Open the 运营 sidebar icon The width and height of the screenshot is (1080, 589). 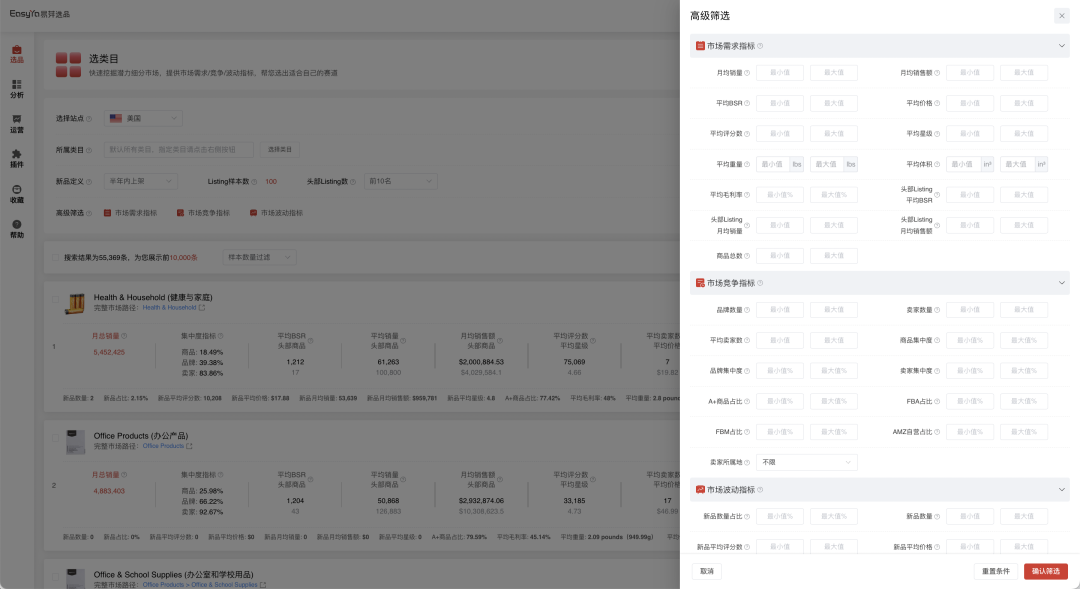pyautogui.click(x=17, y=124)
